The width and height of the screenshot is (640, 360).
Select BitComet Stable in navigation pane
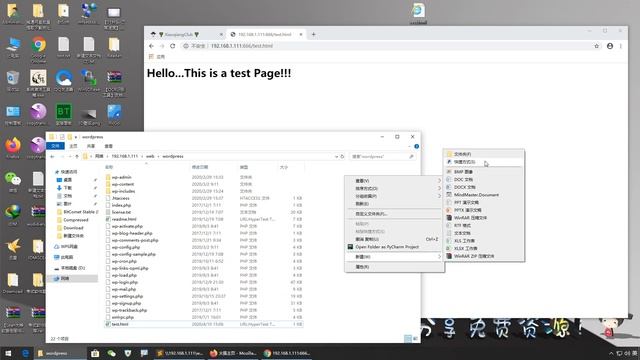point(77,212)
